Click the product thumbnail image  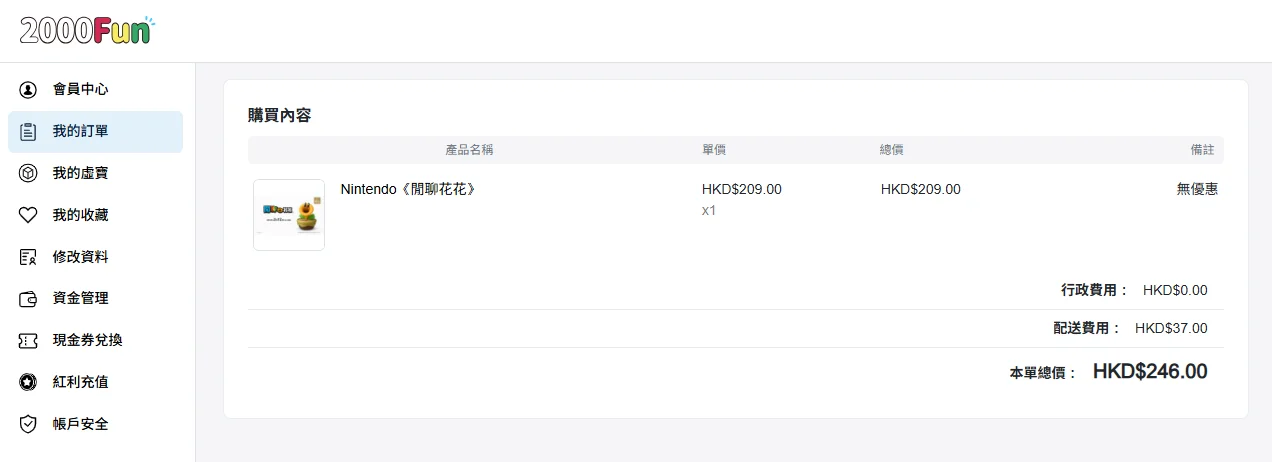(x=289, y=215)
